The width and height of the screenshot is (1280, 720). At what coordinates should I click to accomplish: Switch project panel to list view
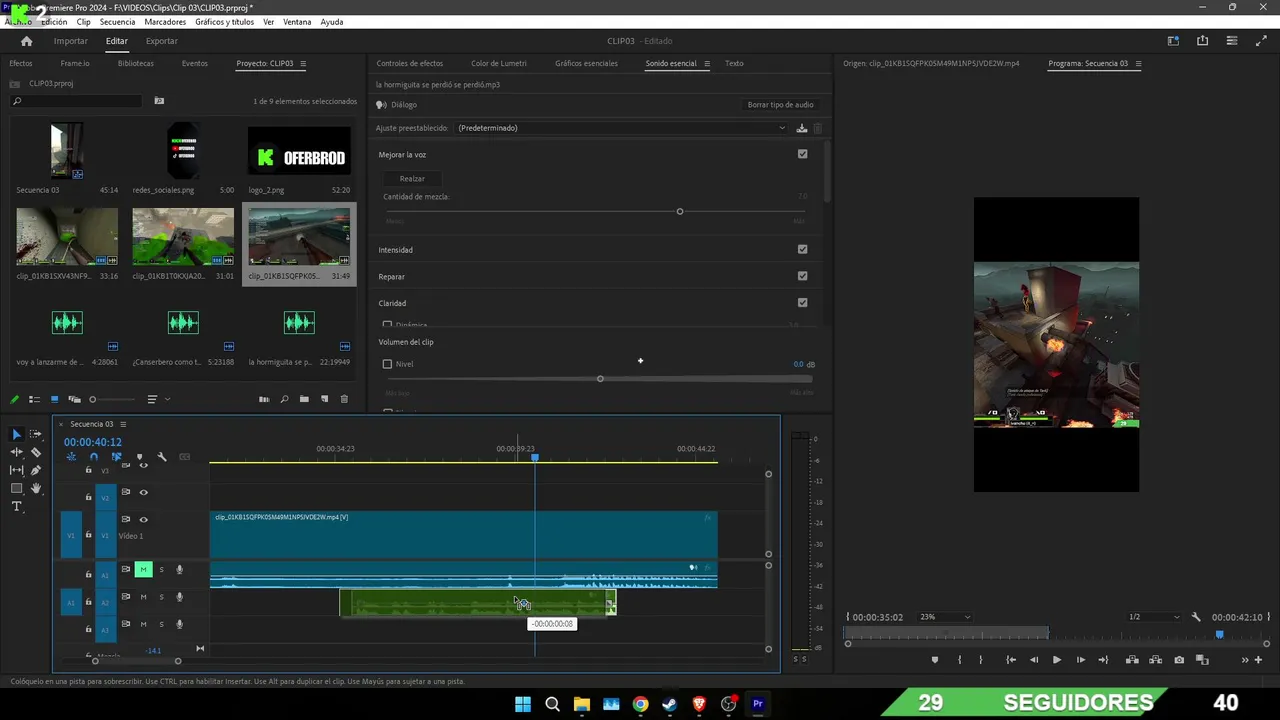coord(34,399)
